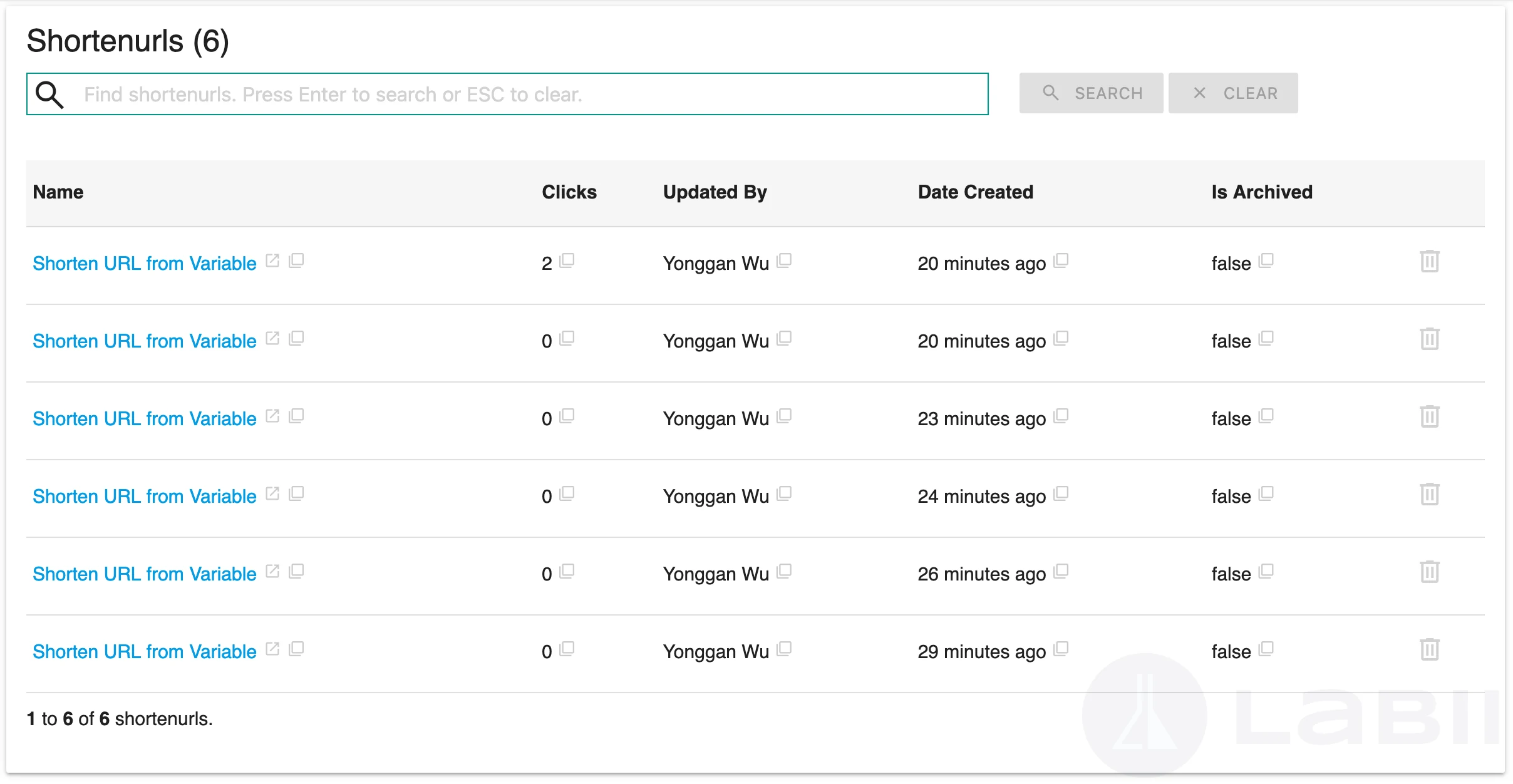
Task: Copy name of row created 24 minutes ago
Action: pos(296,493)
